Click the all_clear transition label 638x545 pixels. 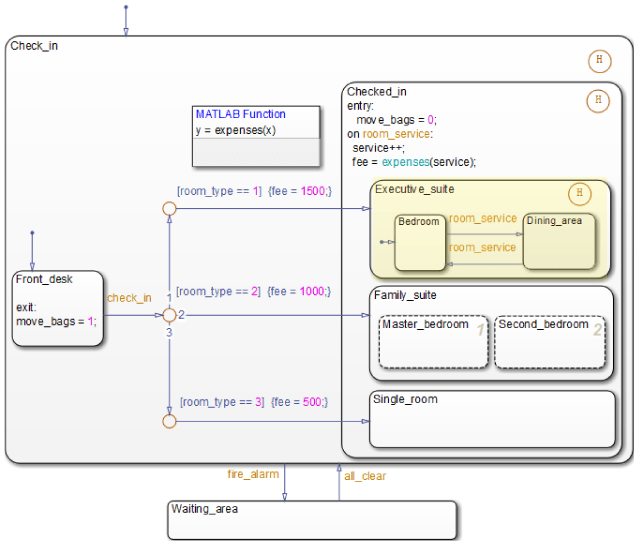point(365,476)
